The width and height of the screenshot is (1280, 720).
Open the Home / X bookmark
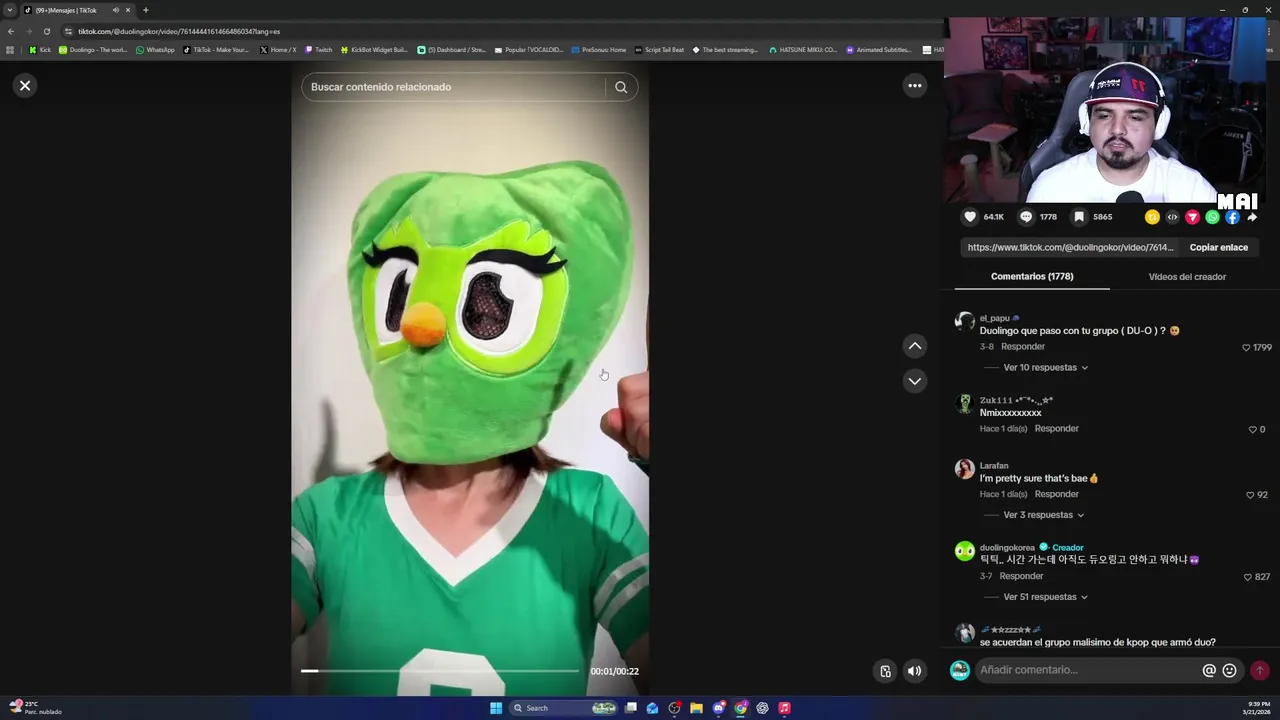(x=278, y=50)
